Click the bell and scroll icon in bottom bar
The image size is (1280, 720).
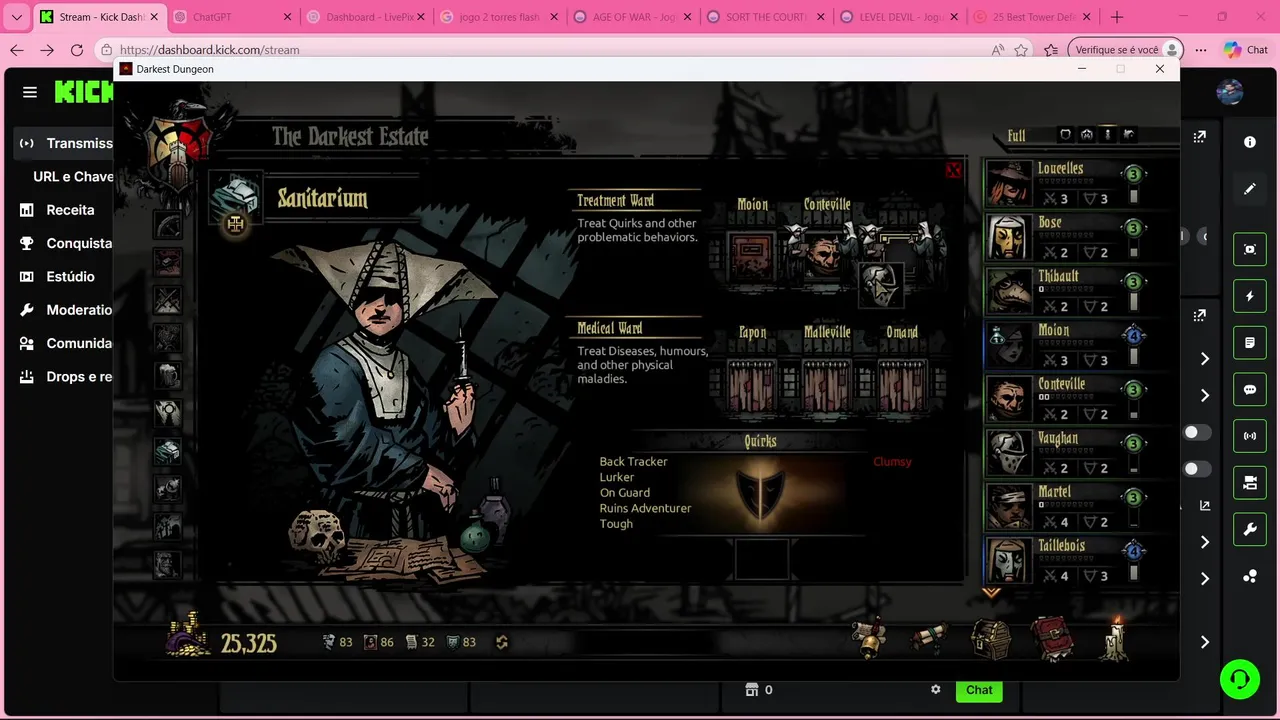pos(870,637)
